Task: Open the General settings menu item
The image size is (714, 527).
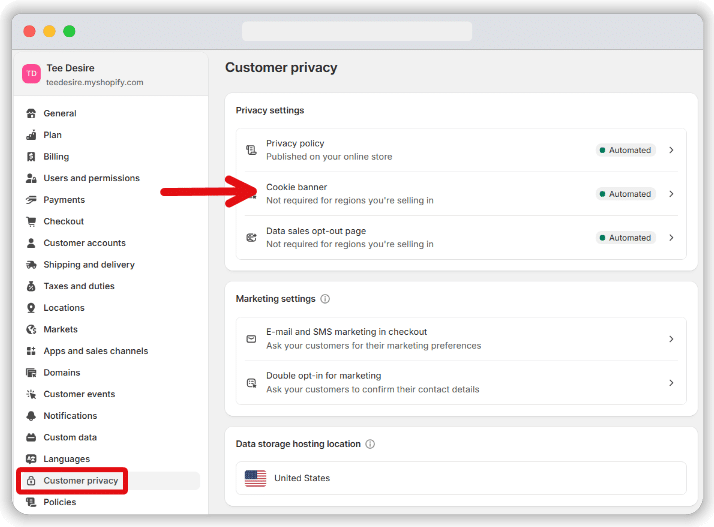Action: 60,113
